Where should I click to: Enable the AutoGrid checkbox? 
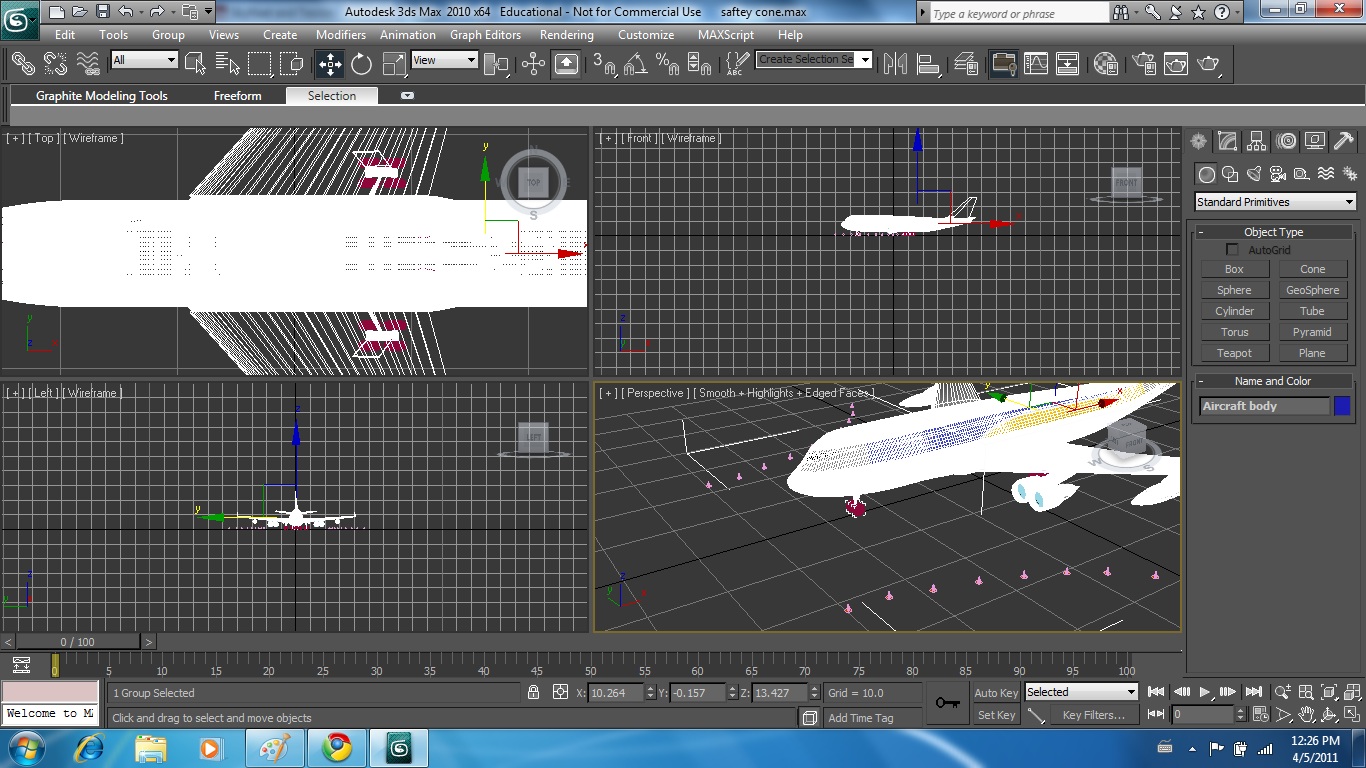(x=1232, y=250)
